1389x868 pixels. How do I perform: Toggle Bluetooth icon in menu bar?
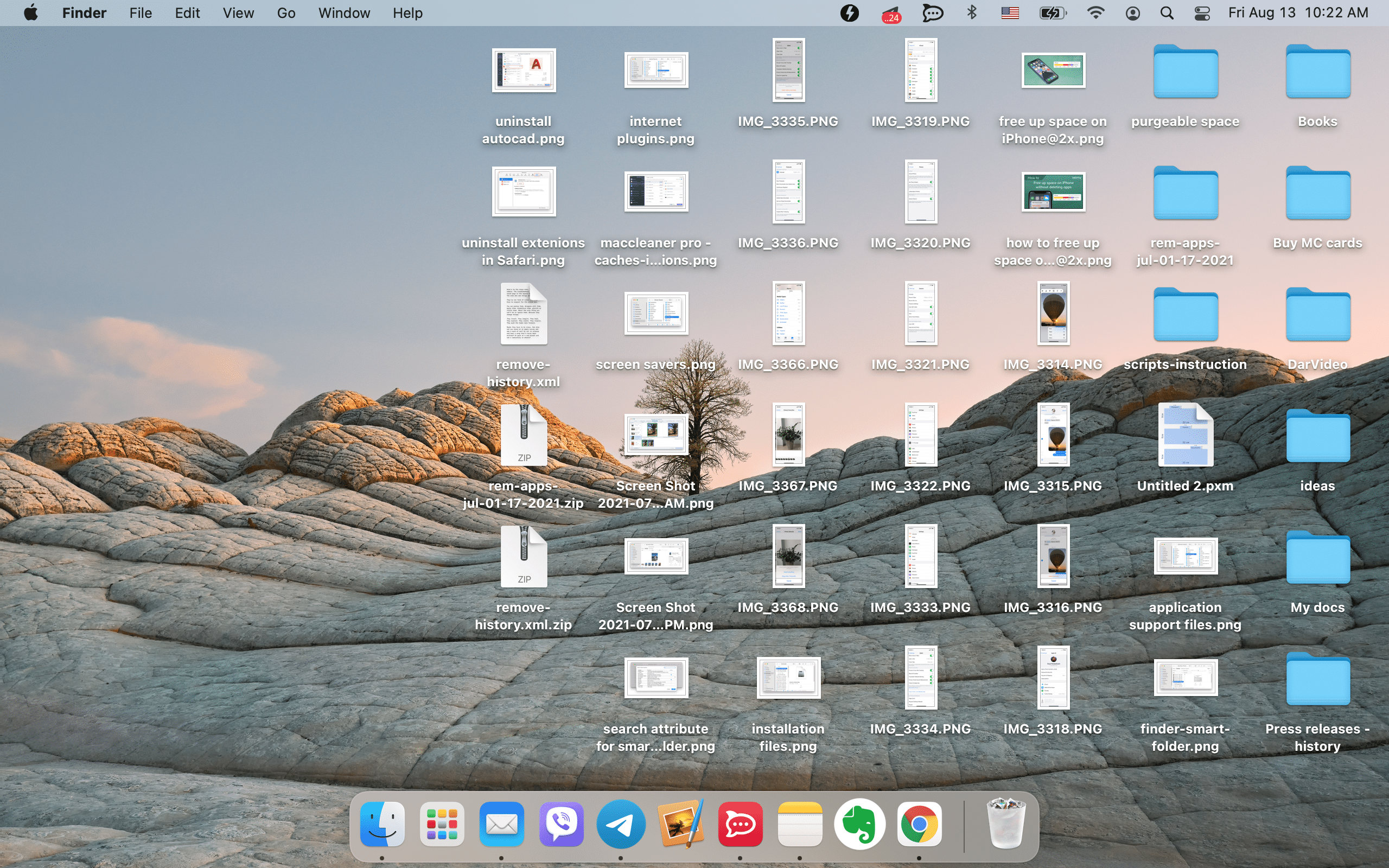pyautogui.click(x=972, y=13)
